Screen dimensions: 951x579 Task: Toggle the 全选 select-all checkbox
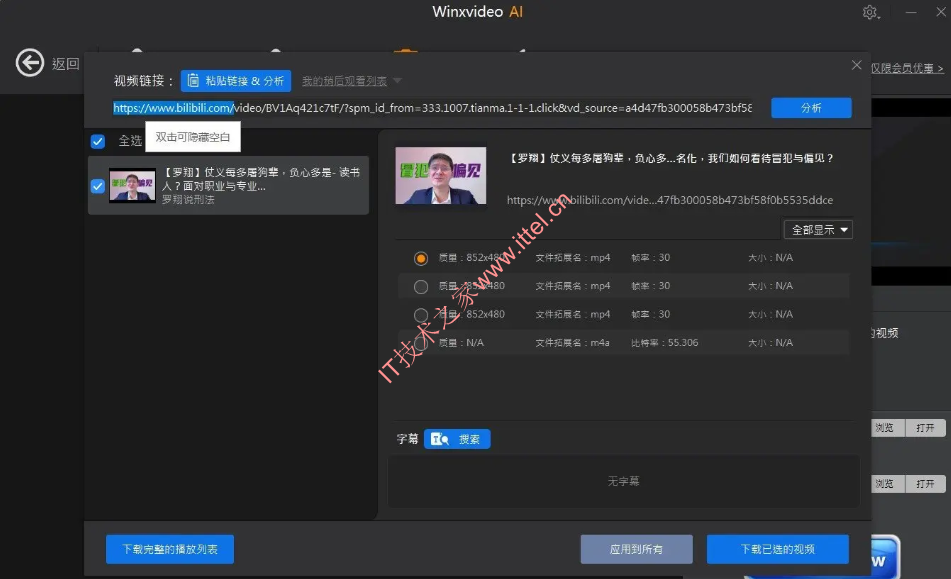tap(98, 141)
